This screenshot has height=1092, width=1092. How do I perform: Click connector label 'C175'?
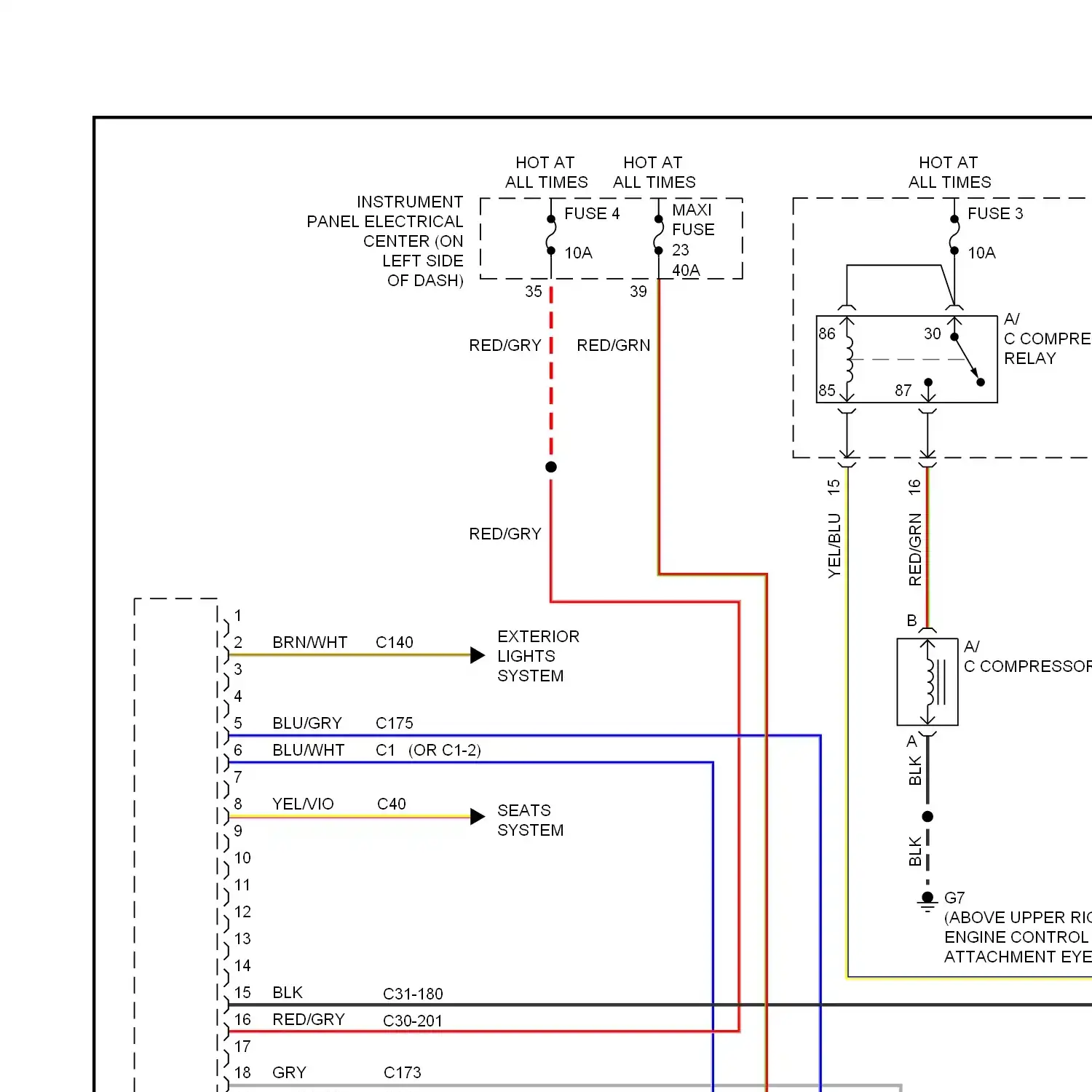(395, 723)
